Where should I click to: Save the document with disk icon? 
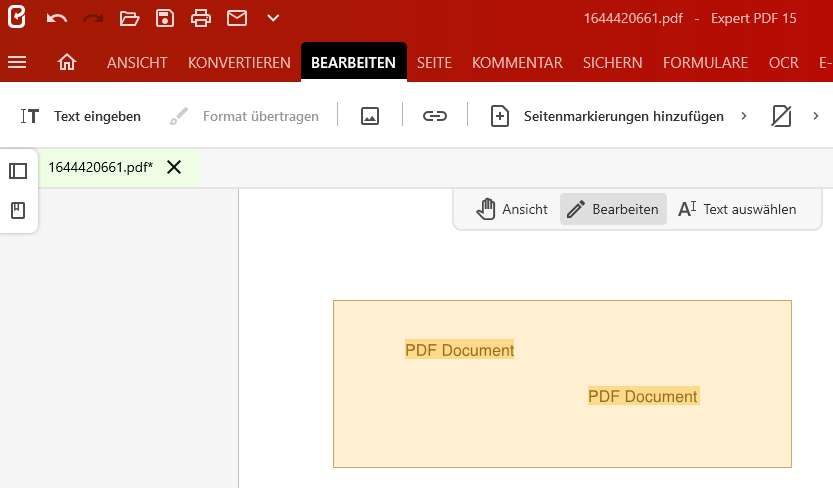tap(165, 18)
